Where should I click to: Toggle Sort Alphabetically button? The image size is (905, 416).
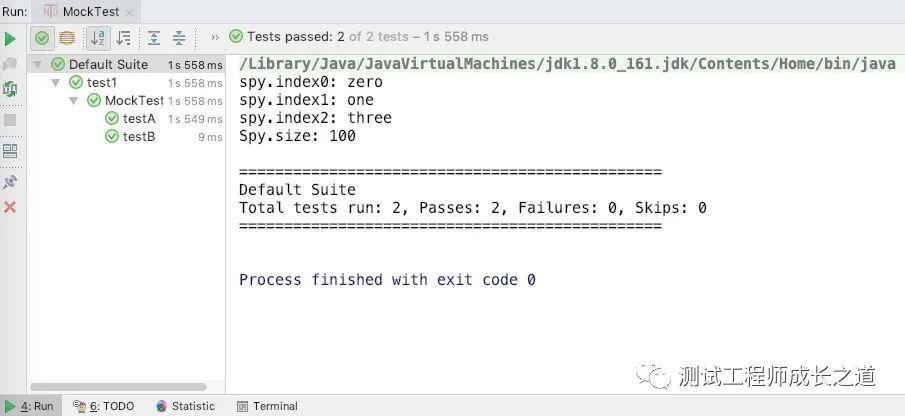98,38
